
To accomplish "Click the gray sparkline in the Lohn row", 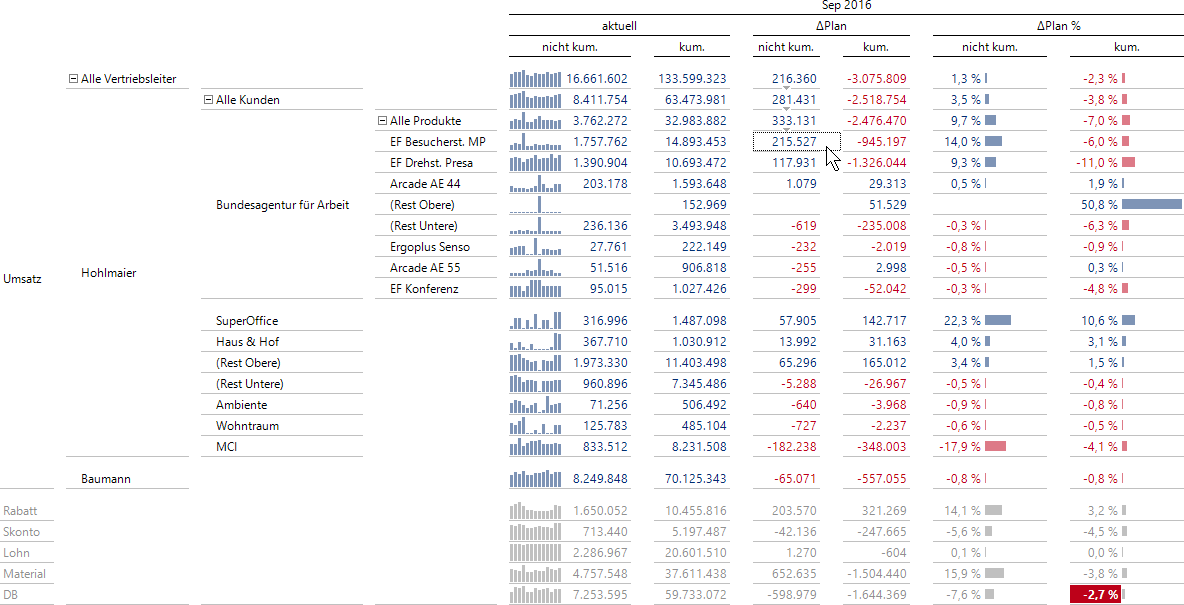I will click(535, 553).
